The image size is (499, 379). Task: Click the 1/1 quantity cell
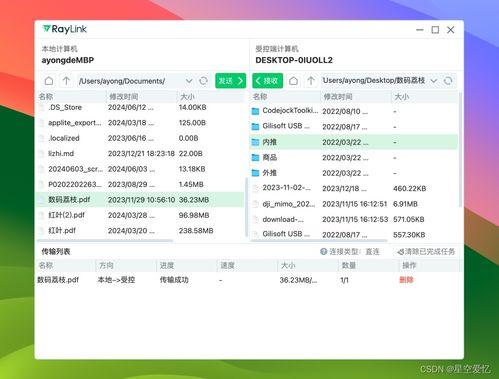[344, 280]
